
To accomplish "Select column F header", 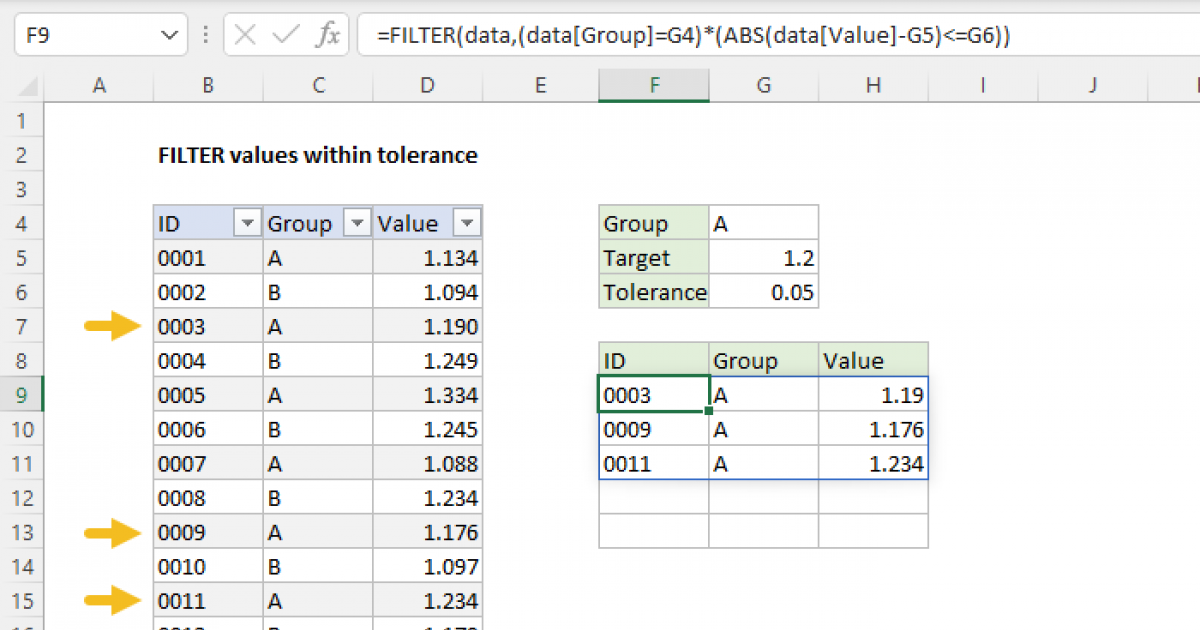I will (x=654, y=85).
